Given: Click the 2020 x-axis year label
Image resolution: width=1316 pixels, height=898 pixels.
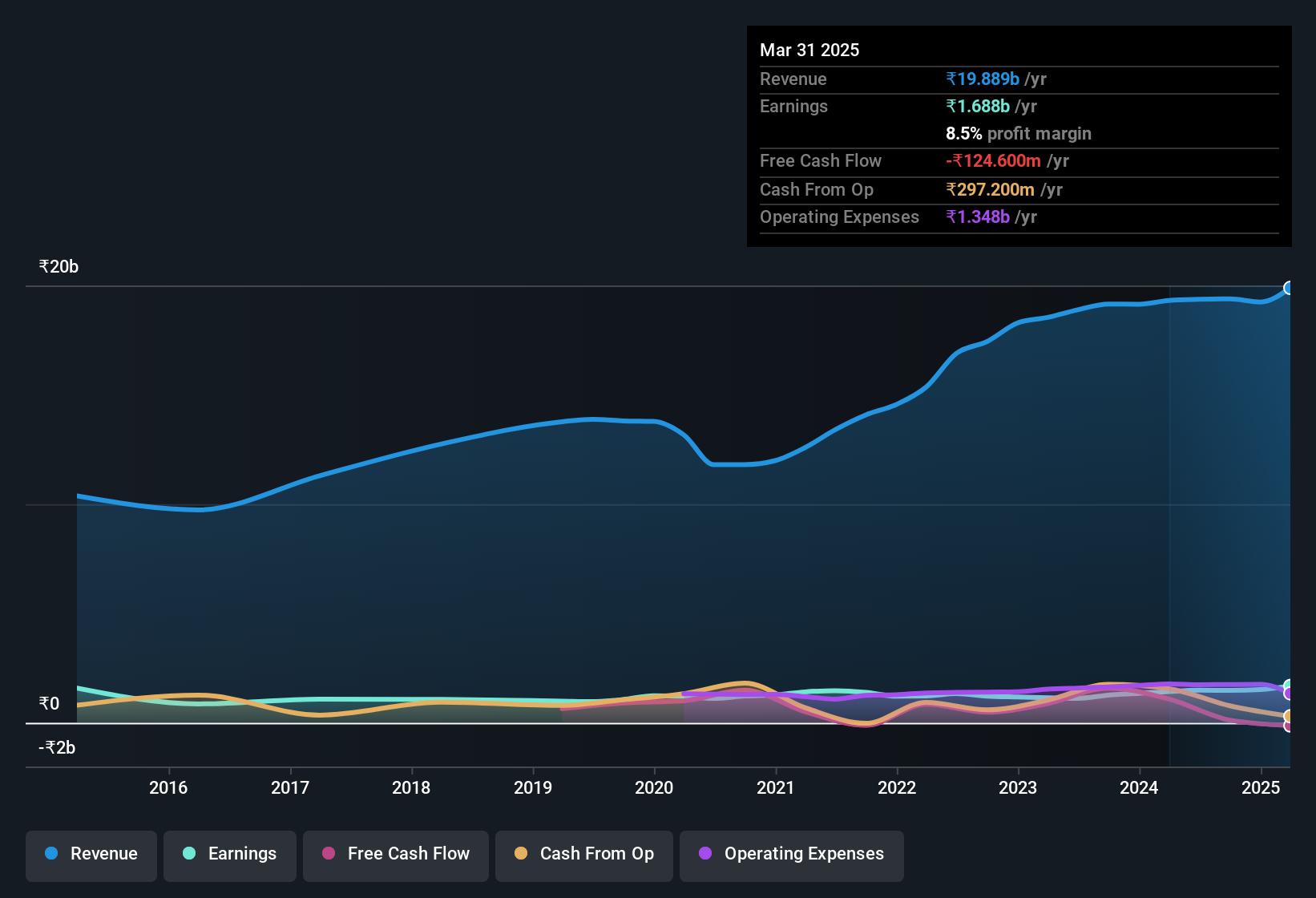Looking at the screenshot, I should (x=654, y=787).
